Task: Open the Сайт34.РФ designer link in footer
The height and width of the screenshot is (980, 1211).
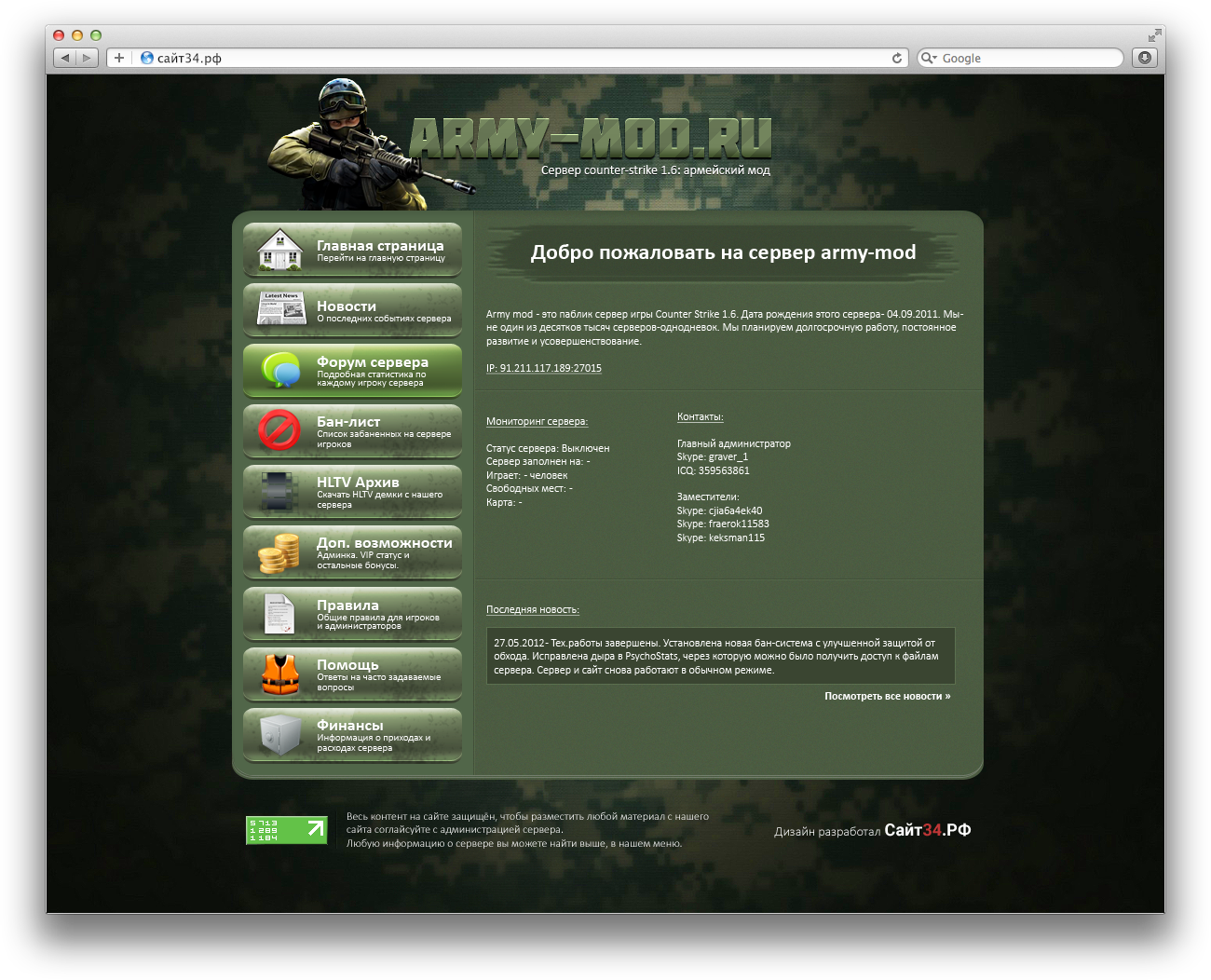Action: coord(927,830)
